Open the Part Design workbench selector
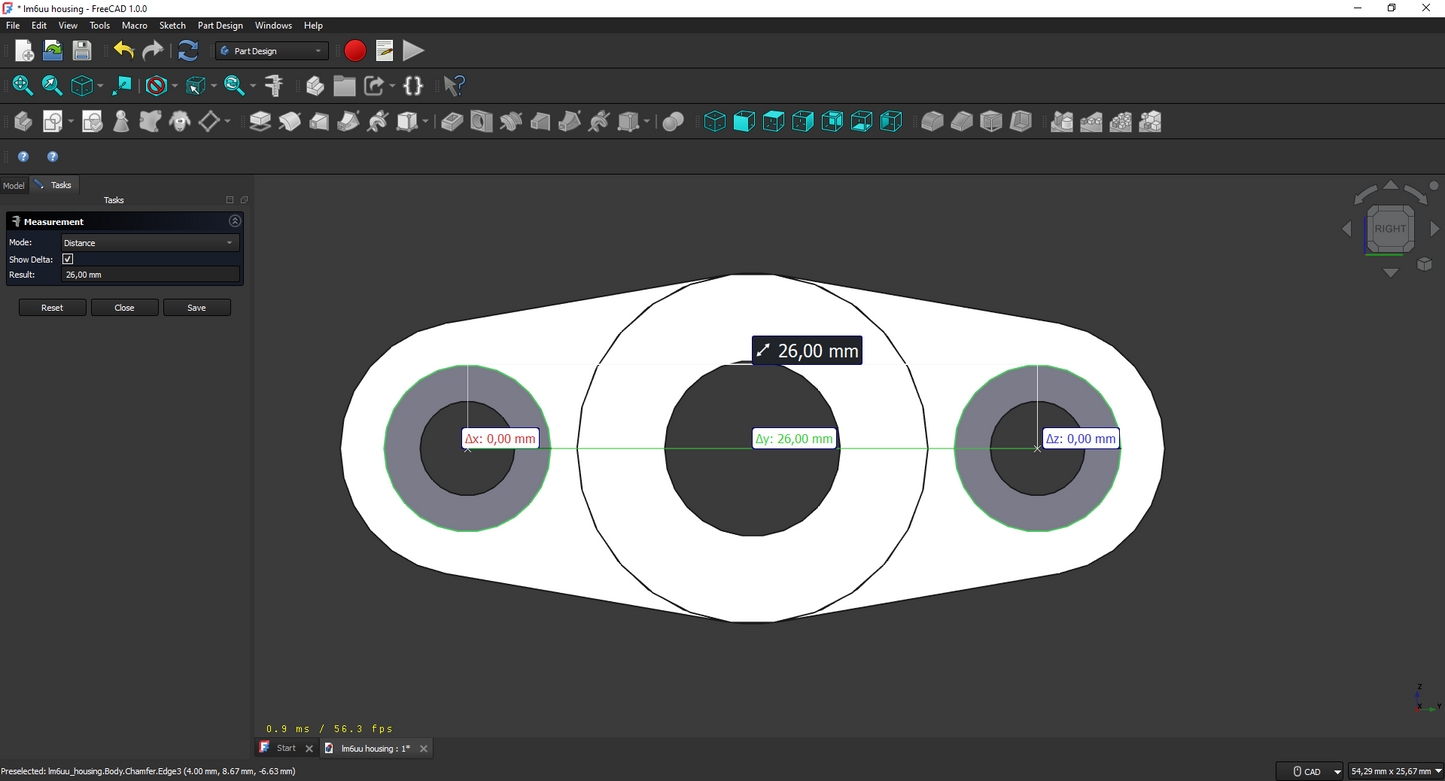Screen dimensions: 1445x781 coord(272,51)
